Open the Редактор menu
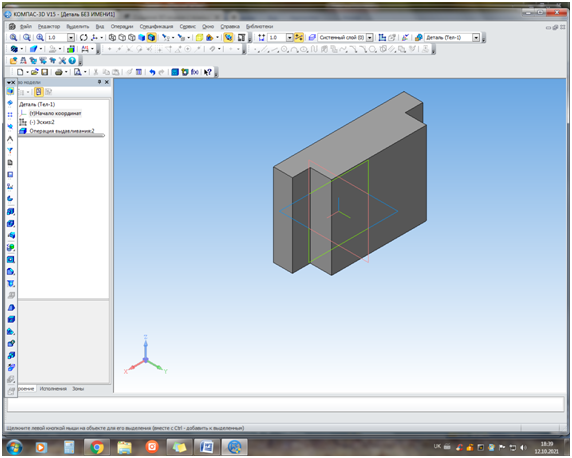The width and height of the screenshot is (572, 458). point(49,26)
